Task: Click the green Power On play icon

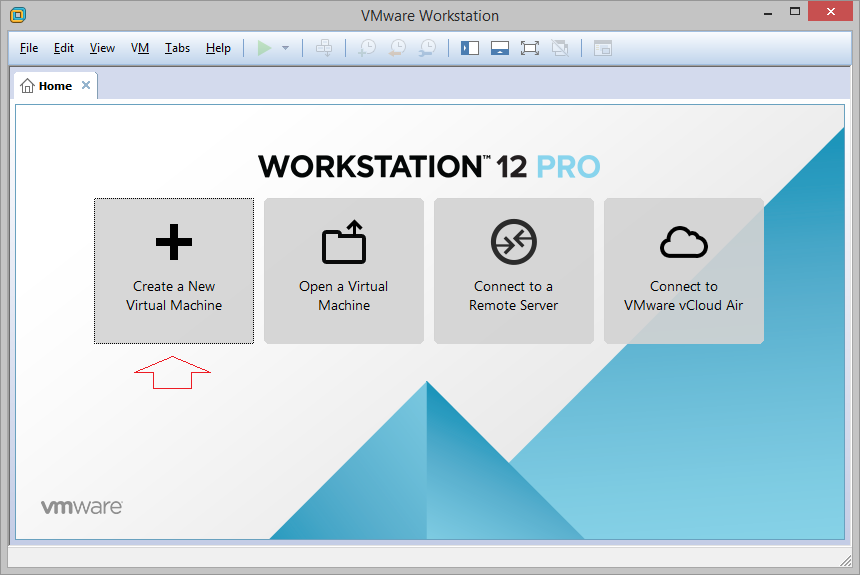Action: tap(264, 48)
